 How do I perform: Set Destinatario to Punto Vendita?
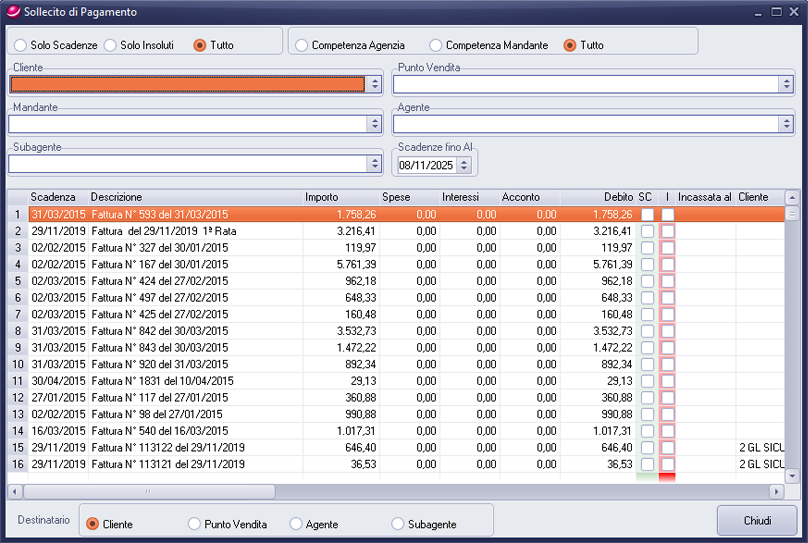click(x=195, y=524)
